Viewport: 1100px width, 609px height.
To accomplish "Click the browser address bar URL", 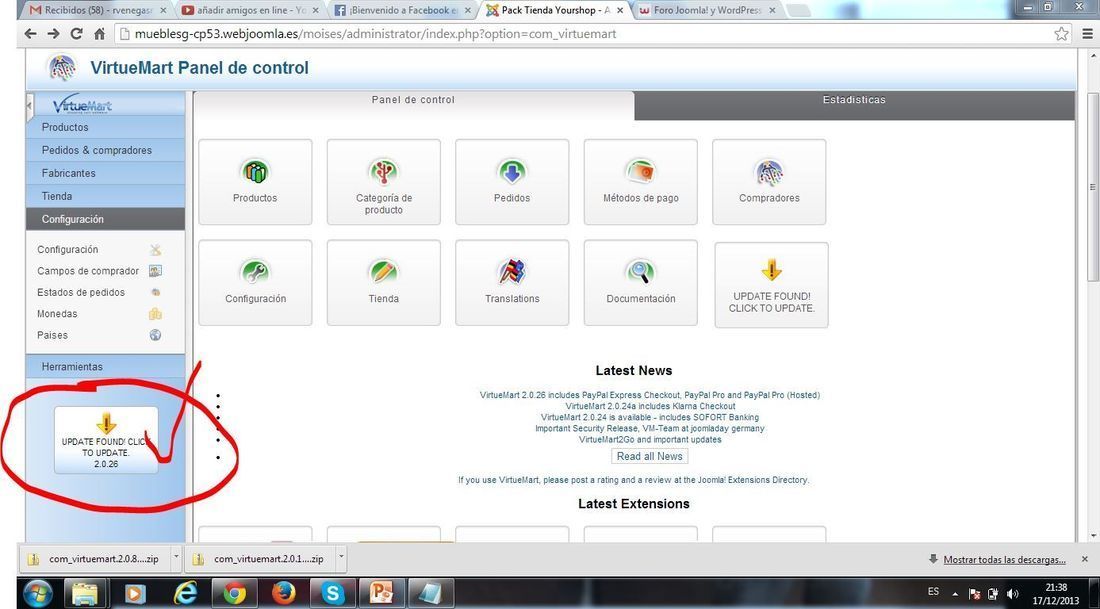I will [x=376, y=34].
